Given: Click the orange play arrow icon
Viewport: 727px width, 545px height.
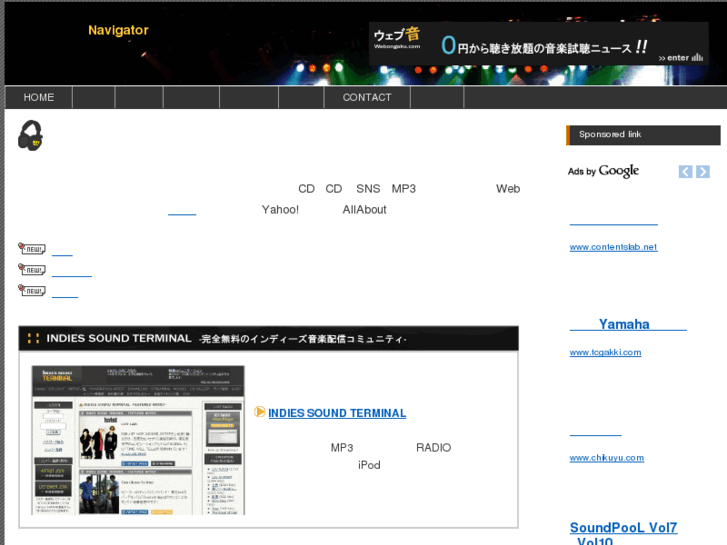Looking at the screenshot, I should [x=260, y=412].
